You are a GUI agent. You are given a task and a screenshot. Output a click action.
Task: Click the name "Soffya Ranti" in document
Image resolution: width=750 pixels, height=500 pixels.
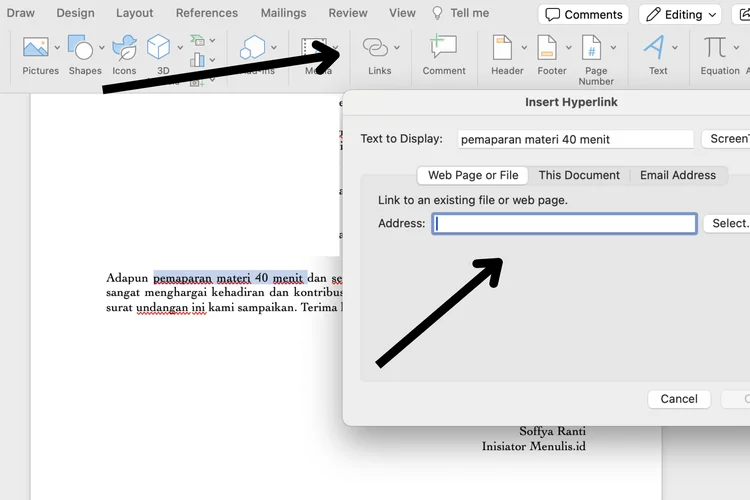coord(552,431)
